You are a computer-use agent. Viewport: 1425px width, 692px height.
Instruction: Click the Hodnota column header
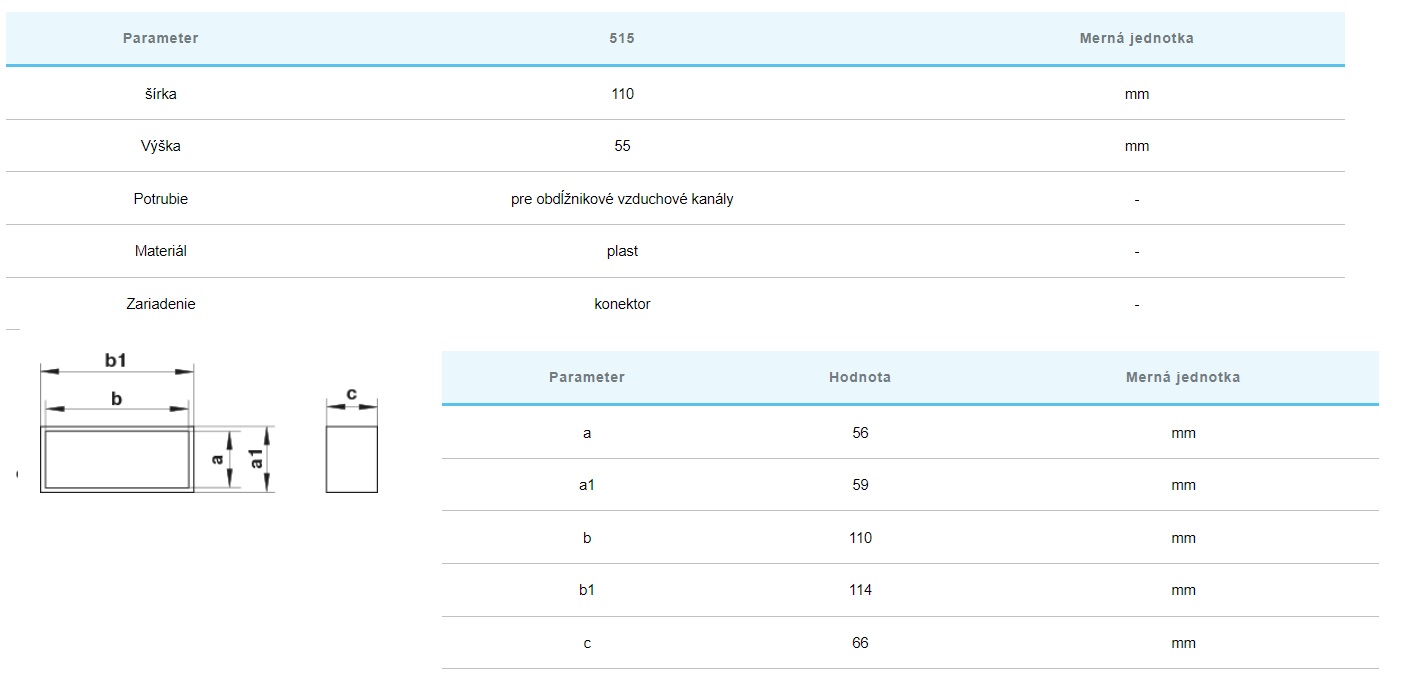click(859, 377)
